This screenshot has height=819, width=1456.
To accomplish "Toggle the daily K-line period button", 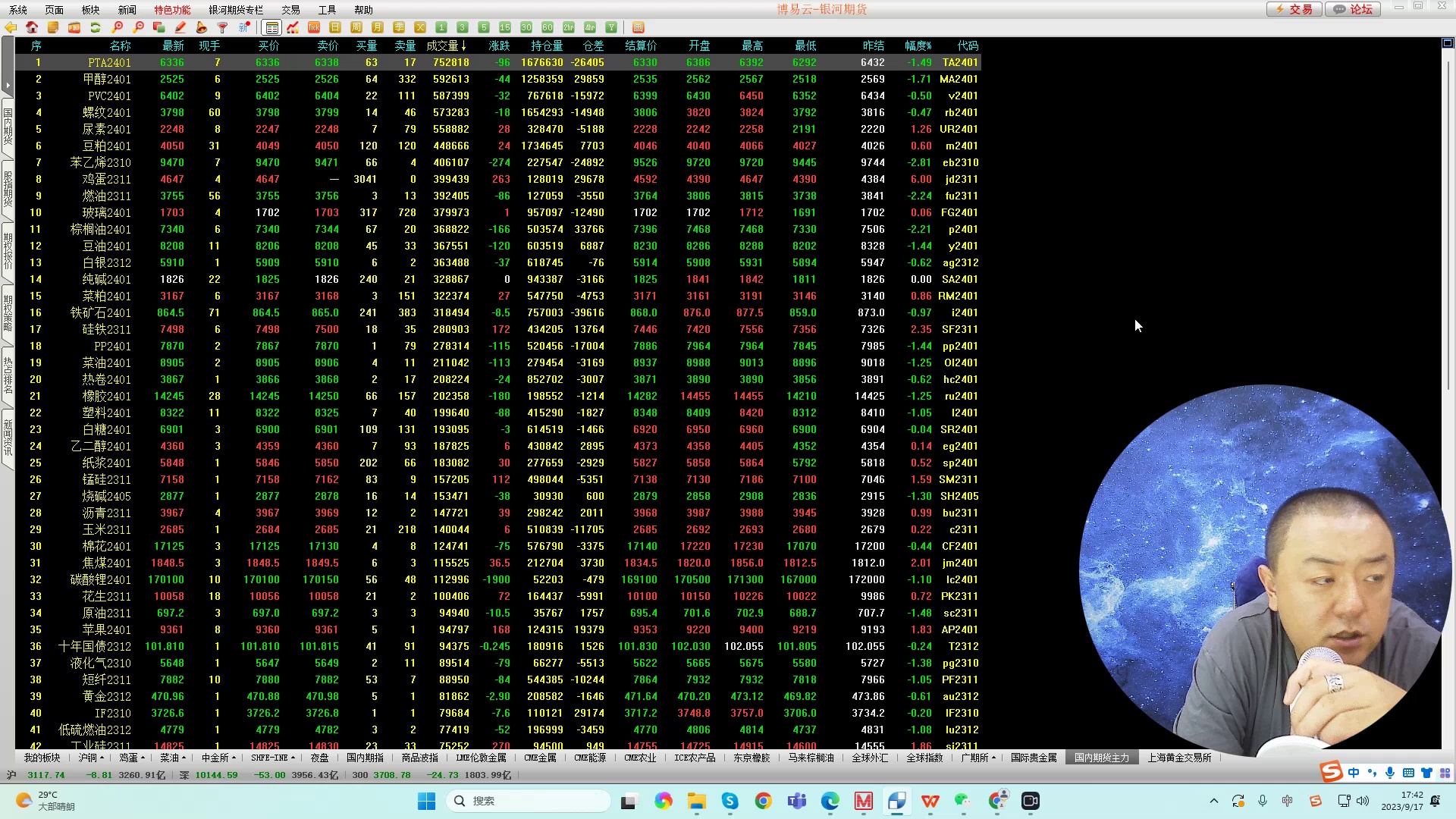I will click(335, 27).
